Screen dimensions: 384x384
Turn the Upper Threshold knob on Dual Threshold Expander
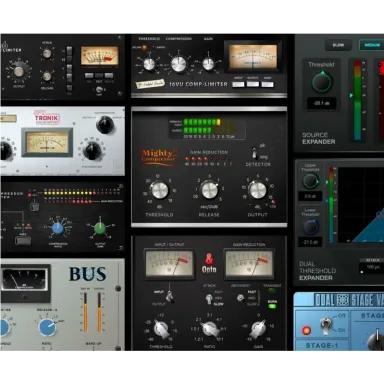pyautogui.click(x=310, y=181)
